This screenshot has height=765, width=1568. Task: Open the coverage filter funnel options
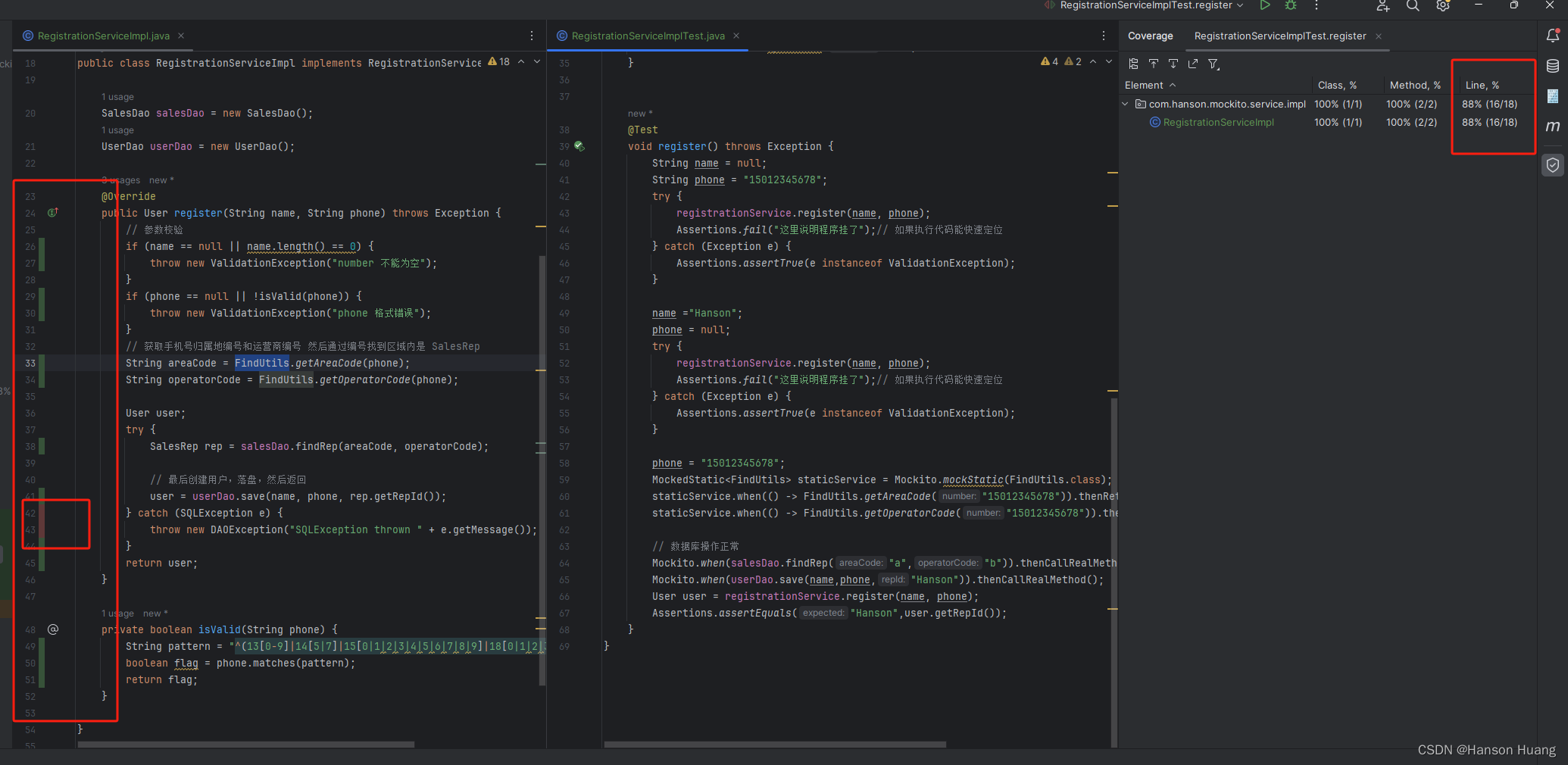click(x=1213, y=64)
